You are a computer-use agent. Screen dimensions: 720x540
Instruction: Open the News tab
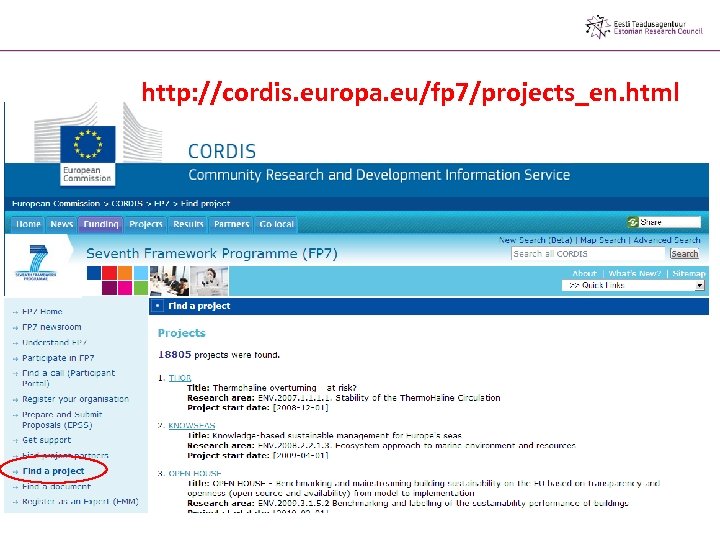point(62,224)
